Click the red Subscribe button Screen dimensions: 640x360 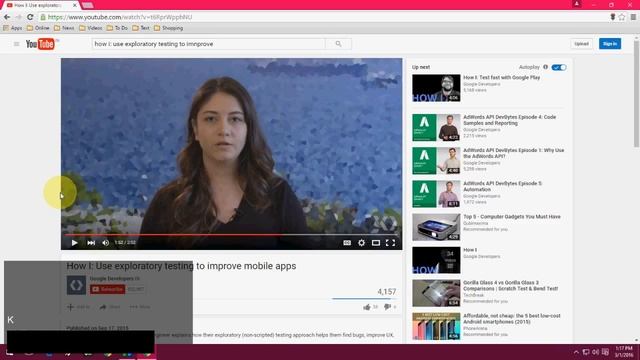108,289
